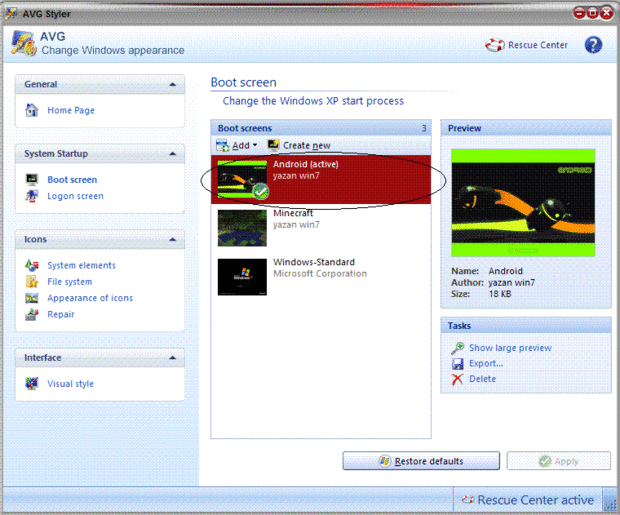Click Rescue Center active status
The image size is (620, 515).
click(x=528, y=500)
